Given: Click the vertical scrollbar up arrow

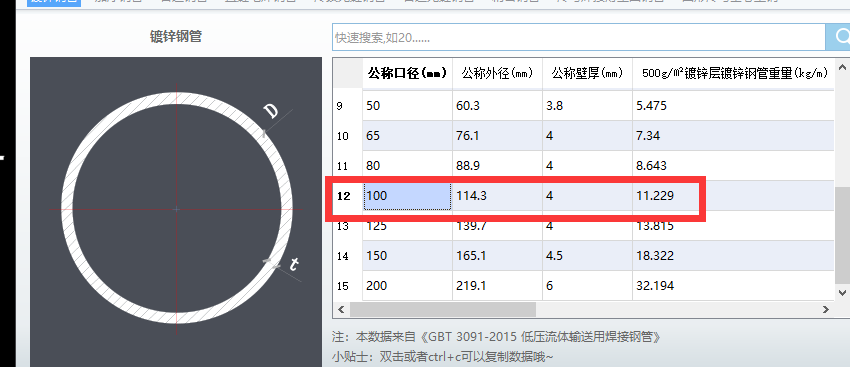Looking at the screenshot, I should click(842, 67).
